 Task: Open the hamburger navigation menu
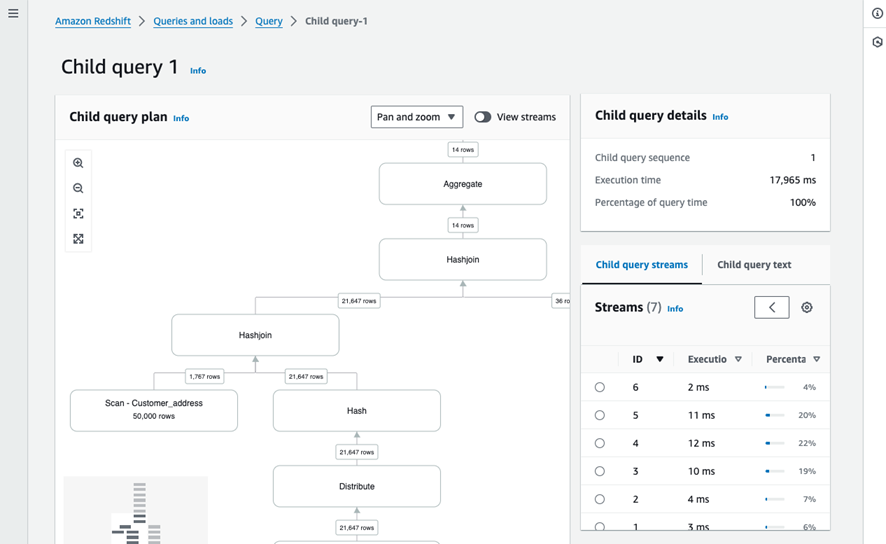coord(13,13)
